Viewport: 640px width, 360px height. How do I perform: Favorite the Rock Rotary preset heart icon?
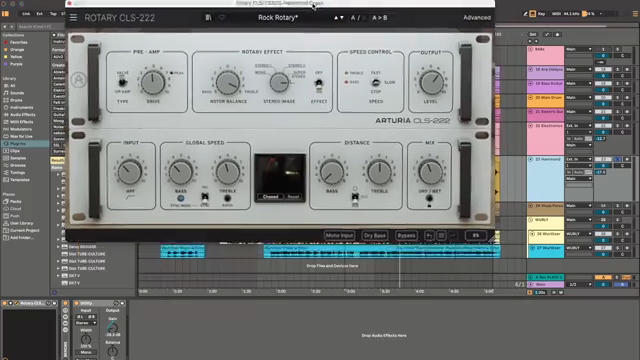pos(222,18)
